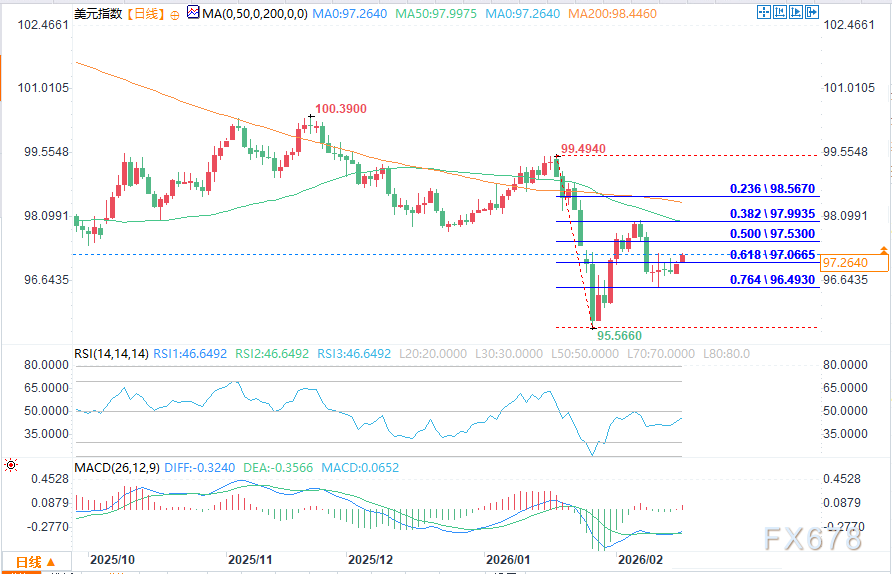Screen dimensions: 892x574
Task: Click the red sun icon left of MACD panel
Action: (11, 465)
